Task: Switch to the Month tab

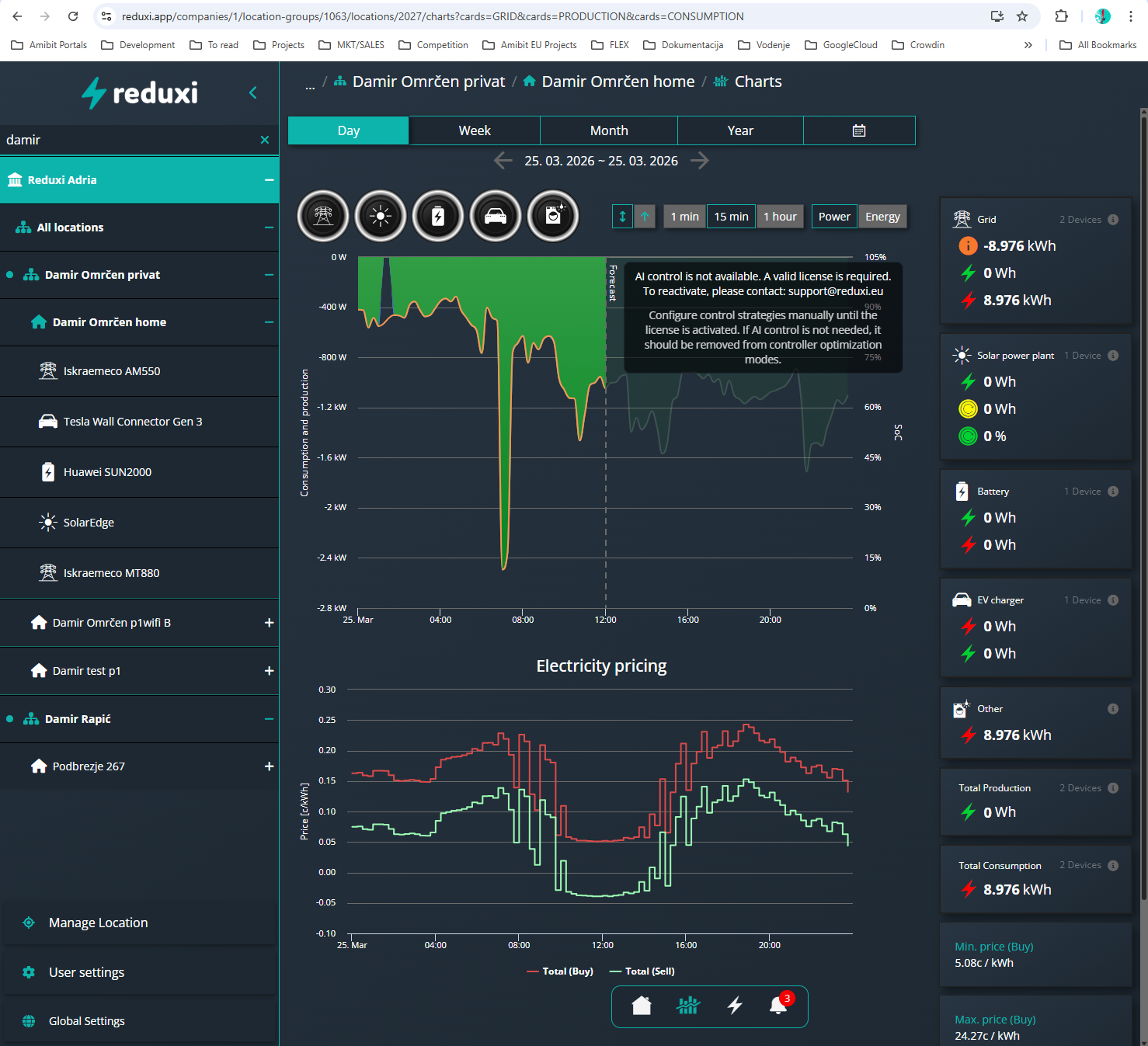Action: pos(609,130)
